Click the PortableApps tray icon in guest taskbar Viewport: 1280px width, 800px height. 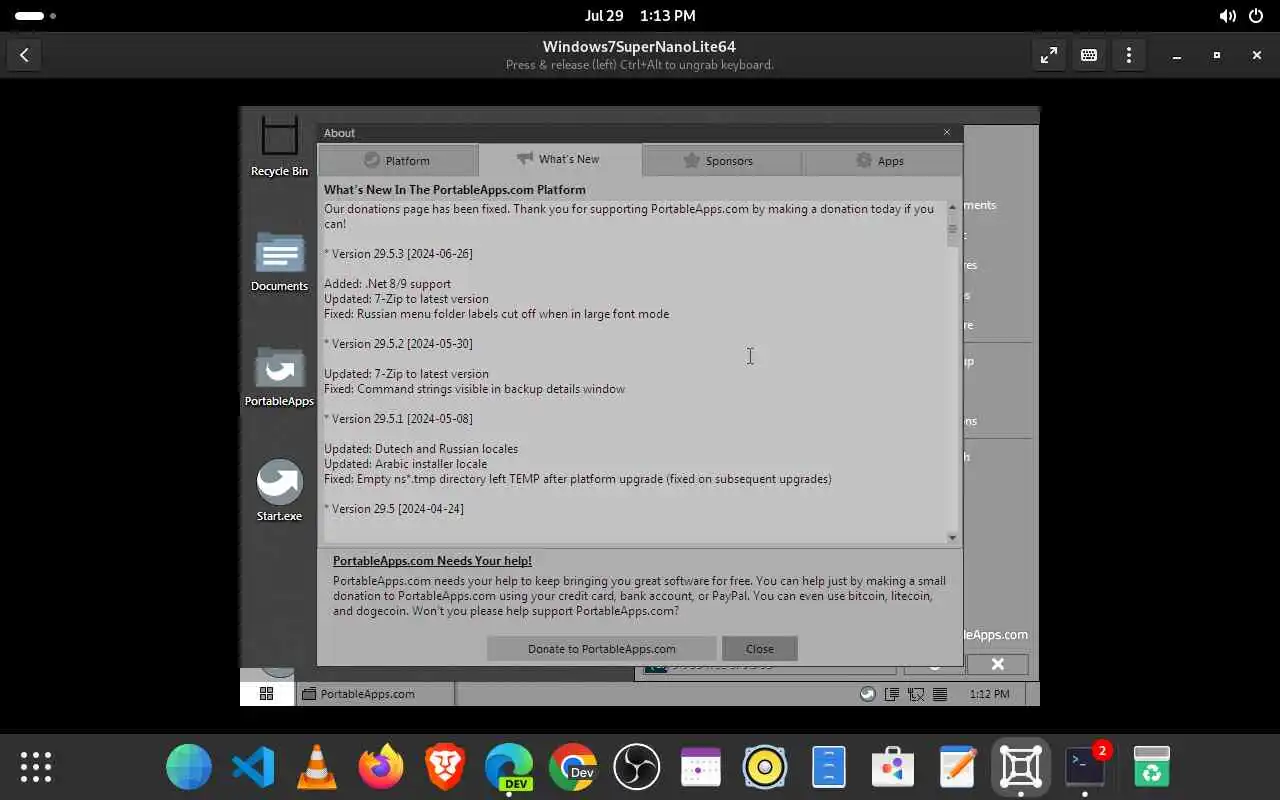coord(868,694)
